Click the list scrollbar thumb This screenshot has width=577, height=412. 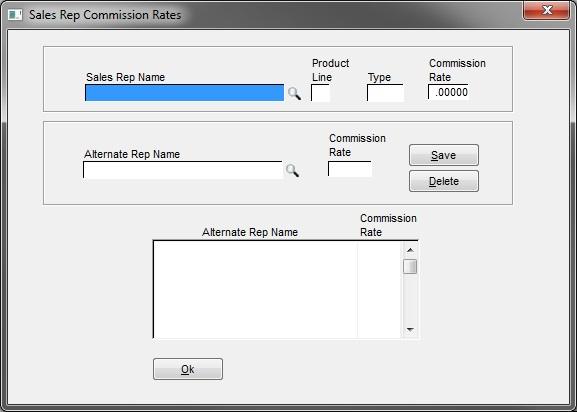point(410,267)
